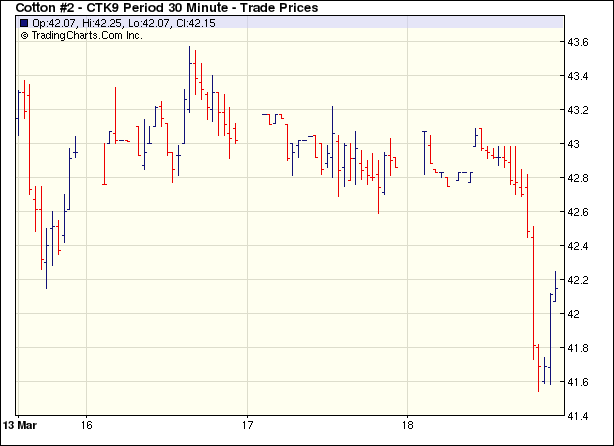This screenshot has width=614, height=446.
Task: Select the '16' date label on x-axis
Action: (x=87, y=423)
